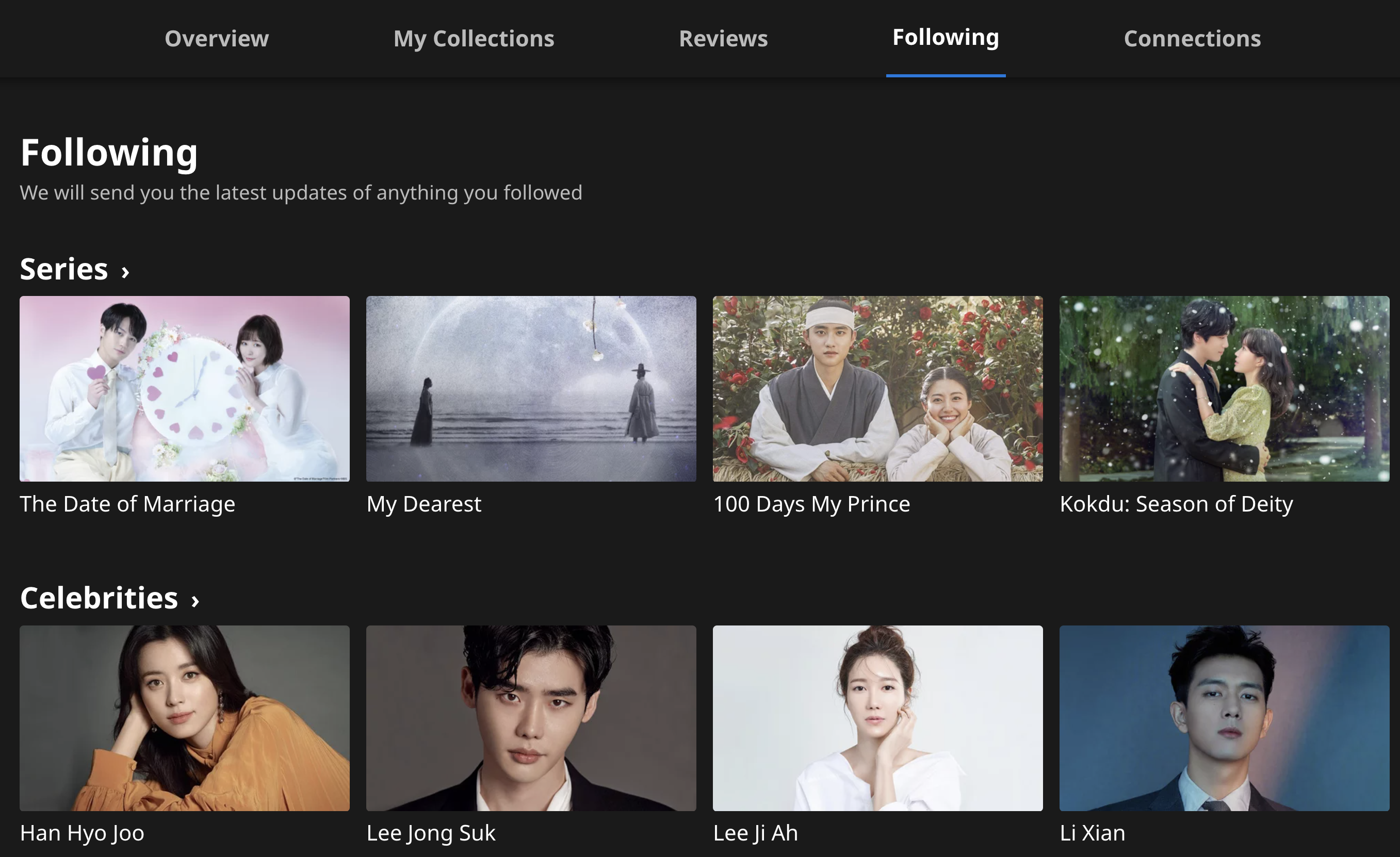Open Kokdu: Season of Deity poster

(x=1225, y=388)
